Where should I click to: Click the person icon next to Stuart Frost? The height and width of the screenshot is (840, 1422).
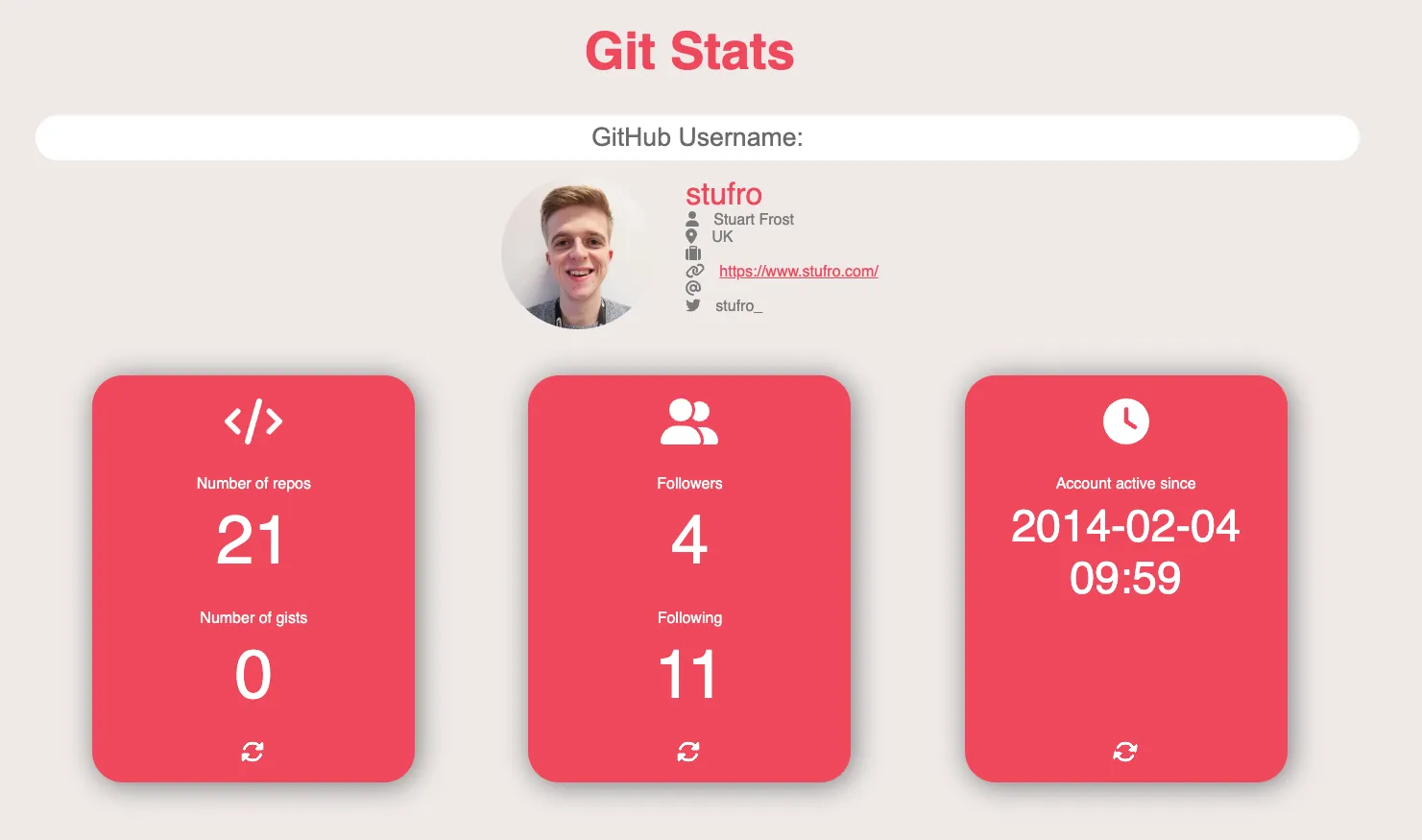(x=692, y=218)
